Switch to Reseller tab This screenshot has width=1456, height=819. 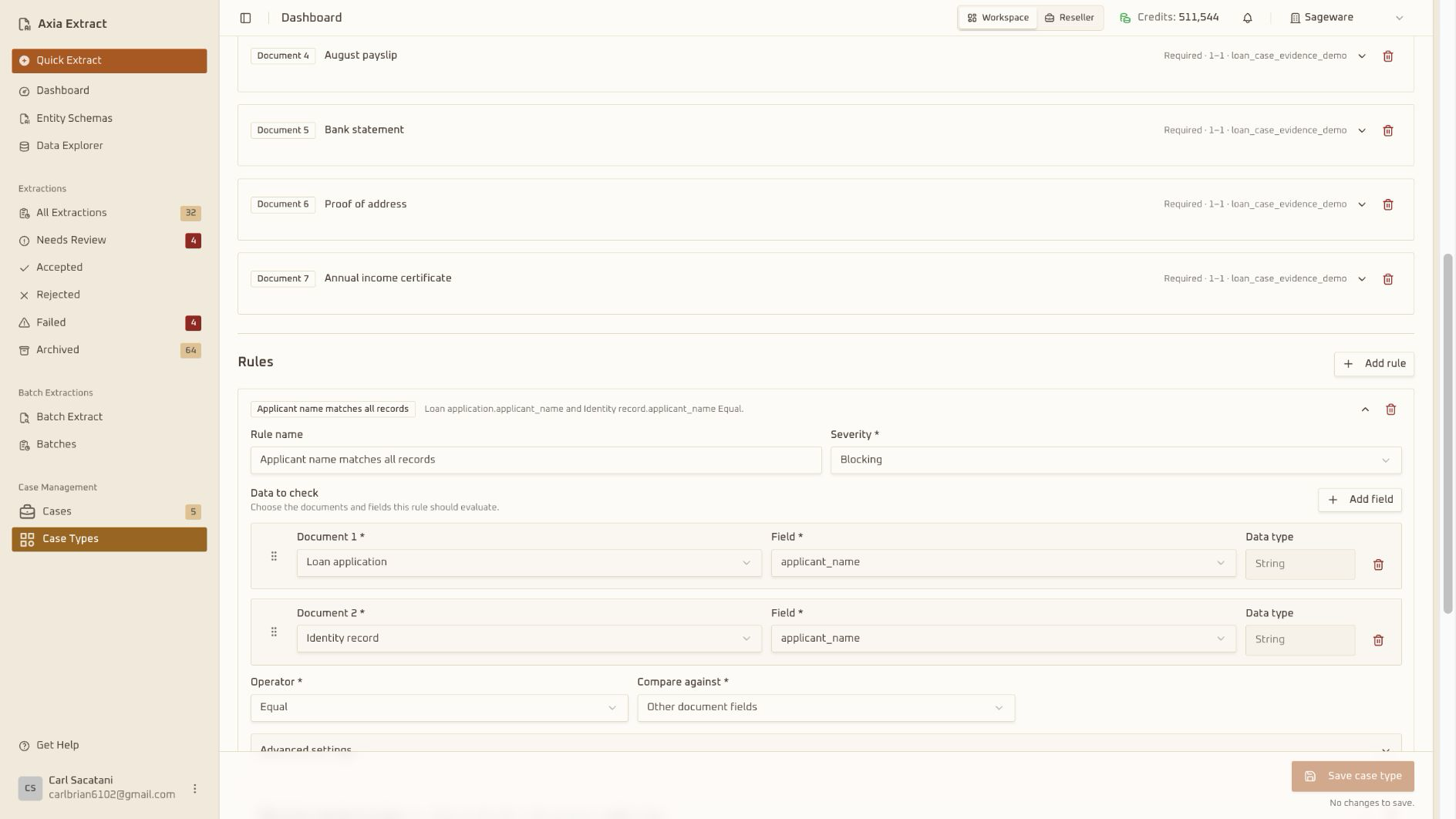[1069, 18]
